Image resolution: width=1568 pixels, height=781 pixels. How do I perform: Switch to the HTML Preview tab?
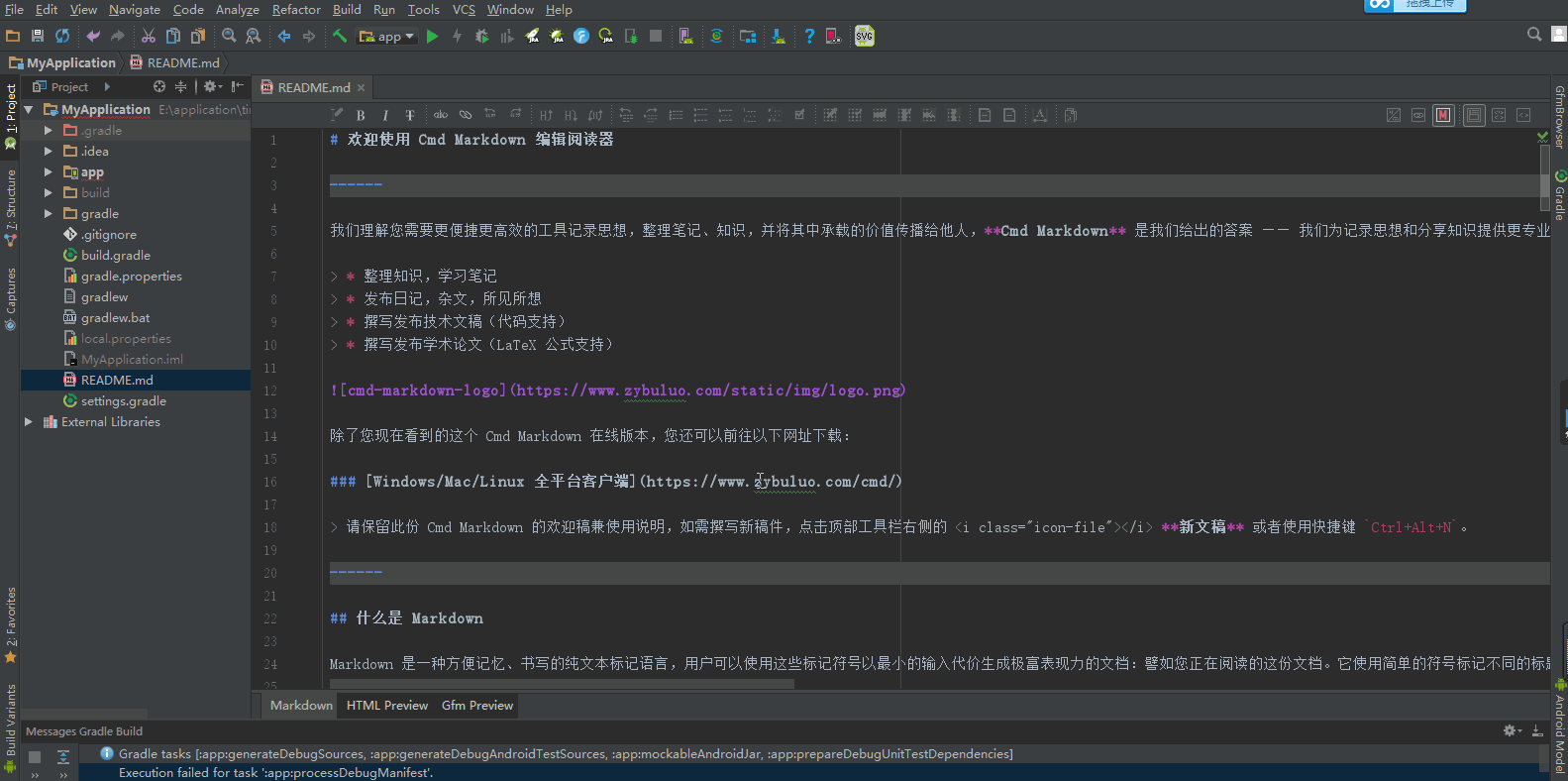tap(387, 705)
